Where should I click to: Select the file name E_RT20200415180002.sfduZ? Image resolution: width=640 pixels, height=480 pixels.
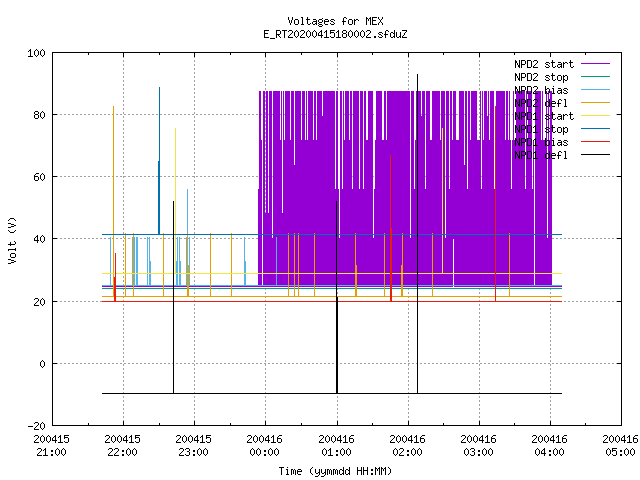335,34
